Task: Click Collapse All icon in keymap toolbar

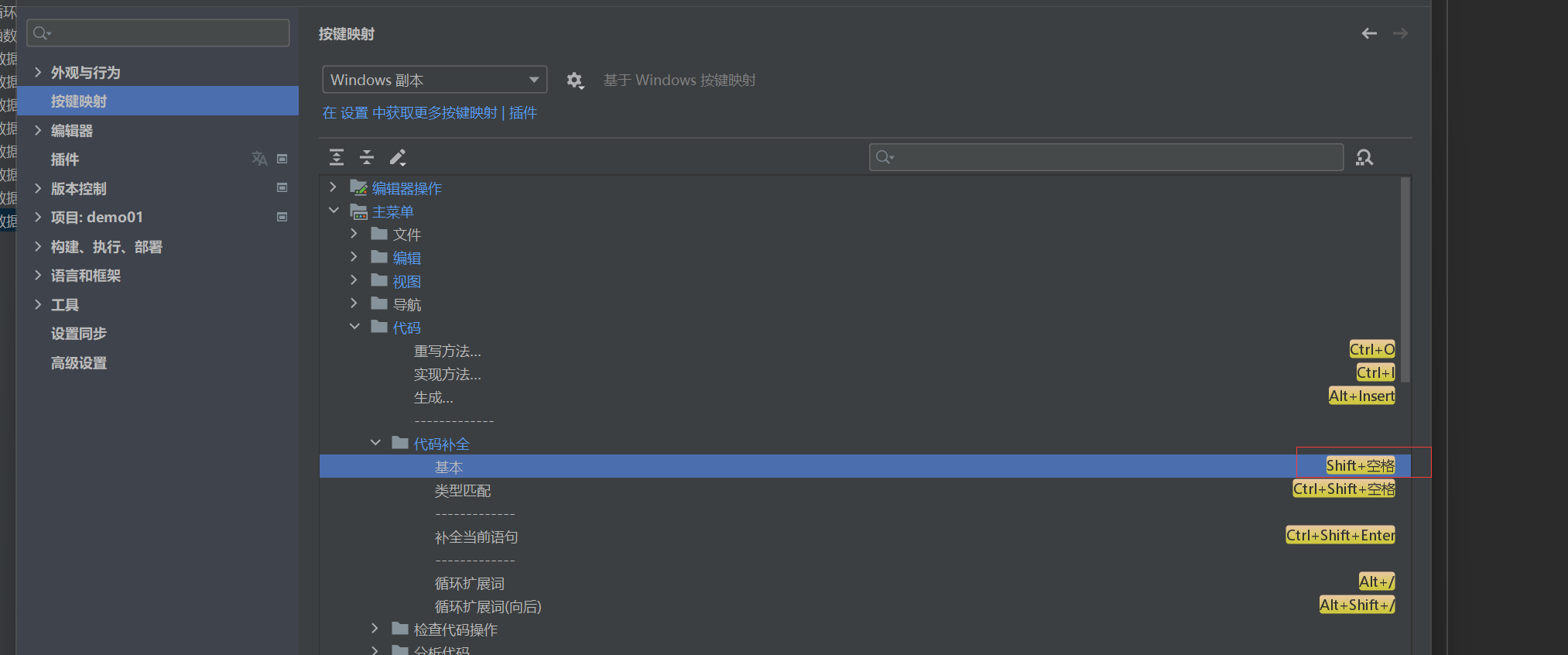Action: (x=367, y=157)
